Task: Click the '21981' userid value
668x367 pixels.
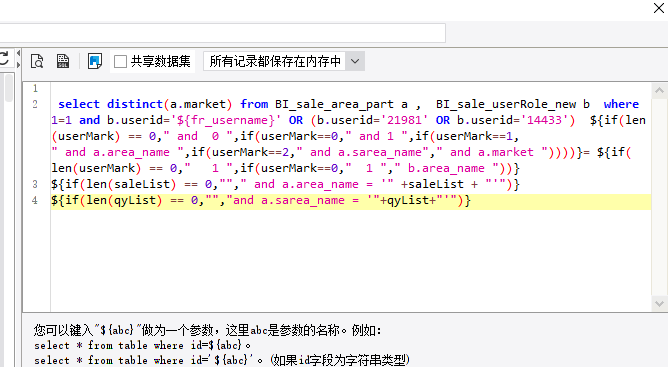Action: tap(404, 120)
